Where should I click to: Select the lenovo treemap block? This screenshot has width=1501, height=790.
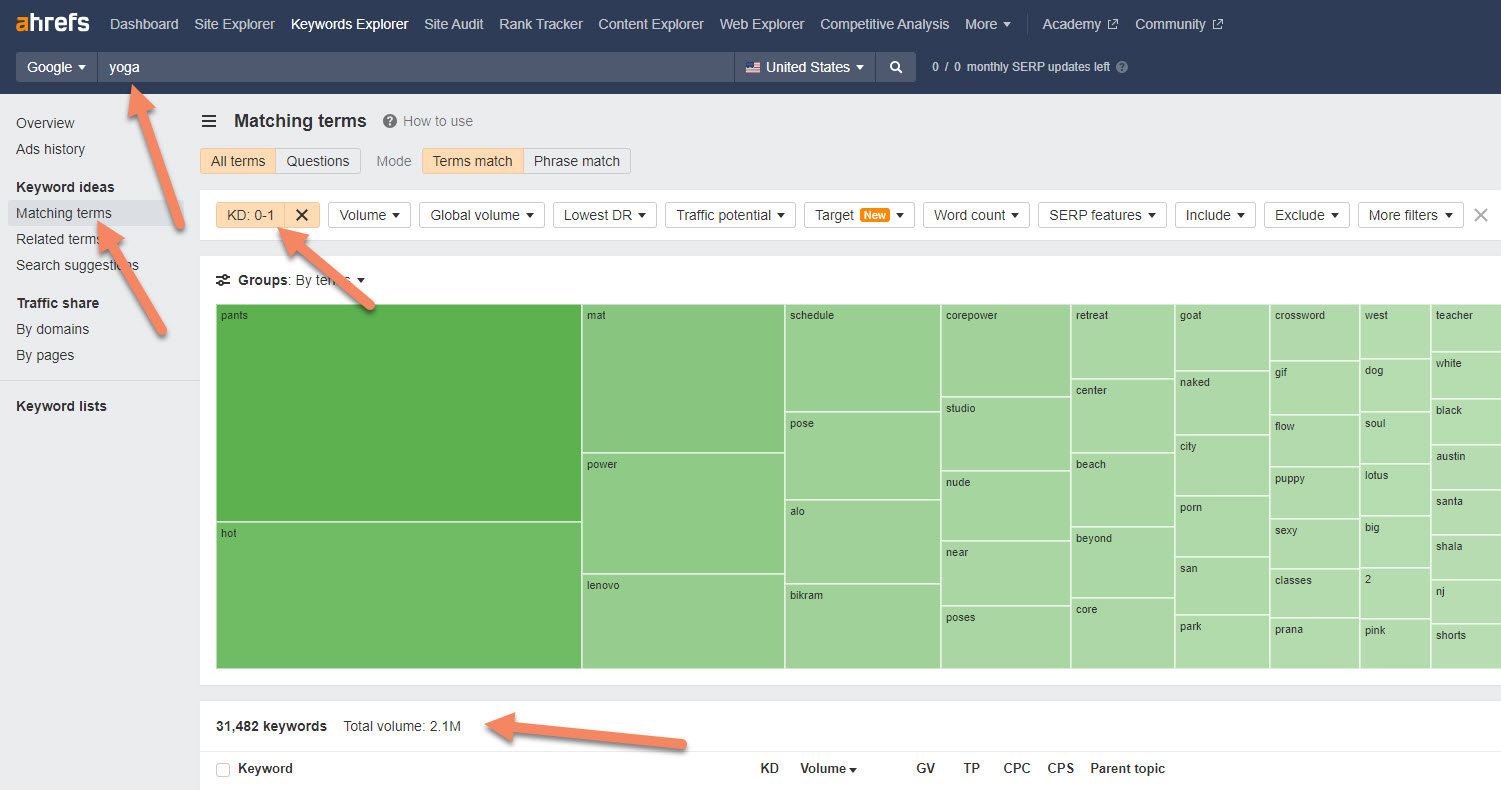(683, 621)
